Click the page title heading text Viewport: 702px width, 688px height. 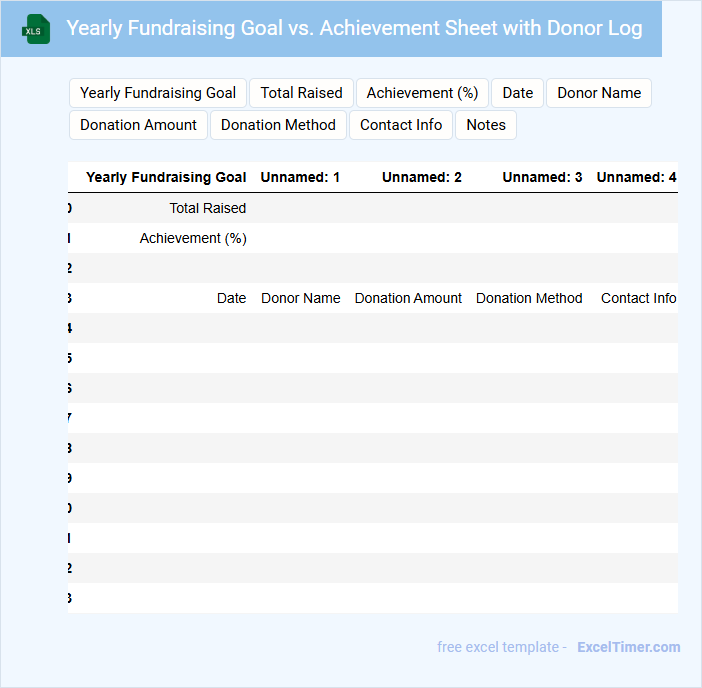click(x=354, y=28)
